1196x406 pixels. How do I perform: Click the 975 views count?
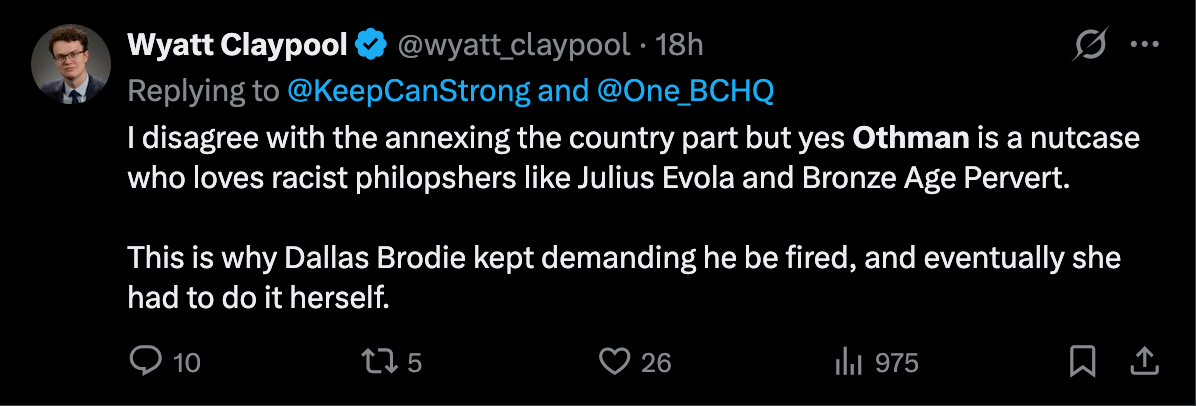click(896, 362)
